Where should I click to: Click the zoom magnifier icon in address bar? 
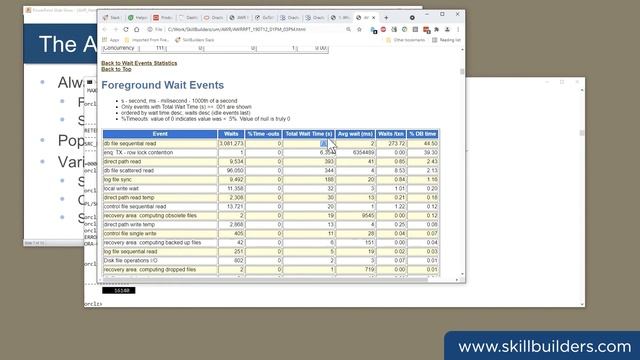click(x=348, y=29)
